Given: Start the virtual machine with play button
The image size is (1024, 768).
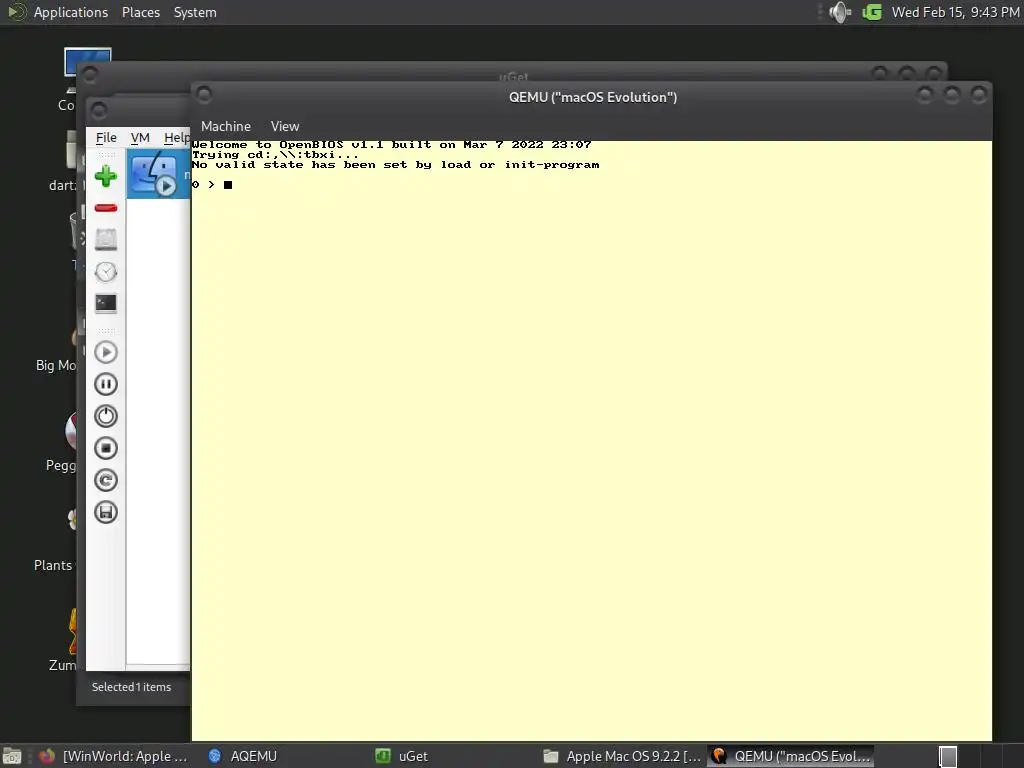Looking at the screenshot, I should pyautogui.click(x=106, y=353).
